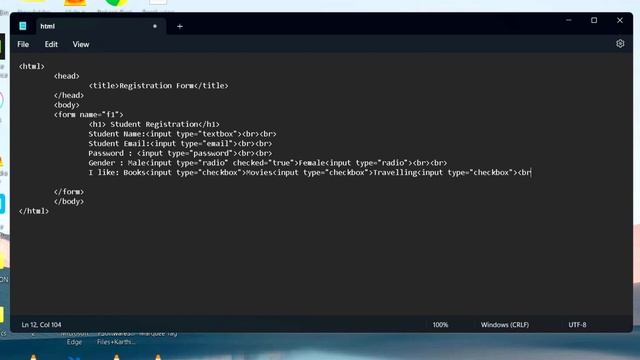Click the I like checkbox line
This screenshot has width=640, height=360.
click(x=310, y=173)
